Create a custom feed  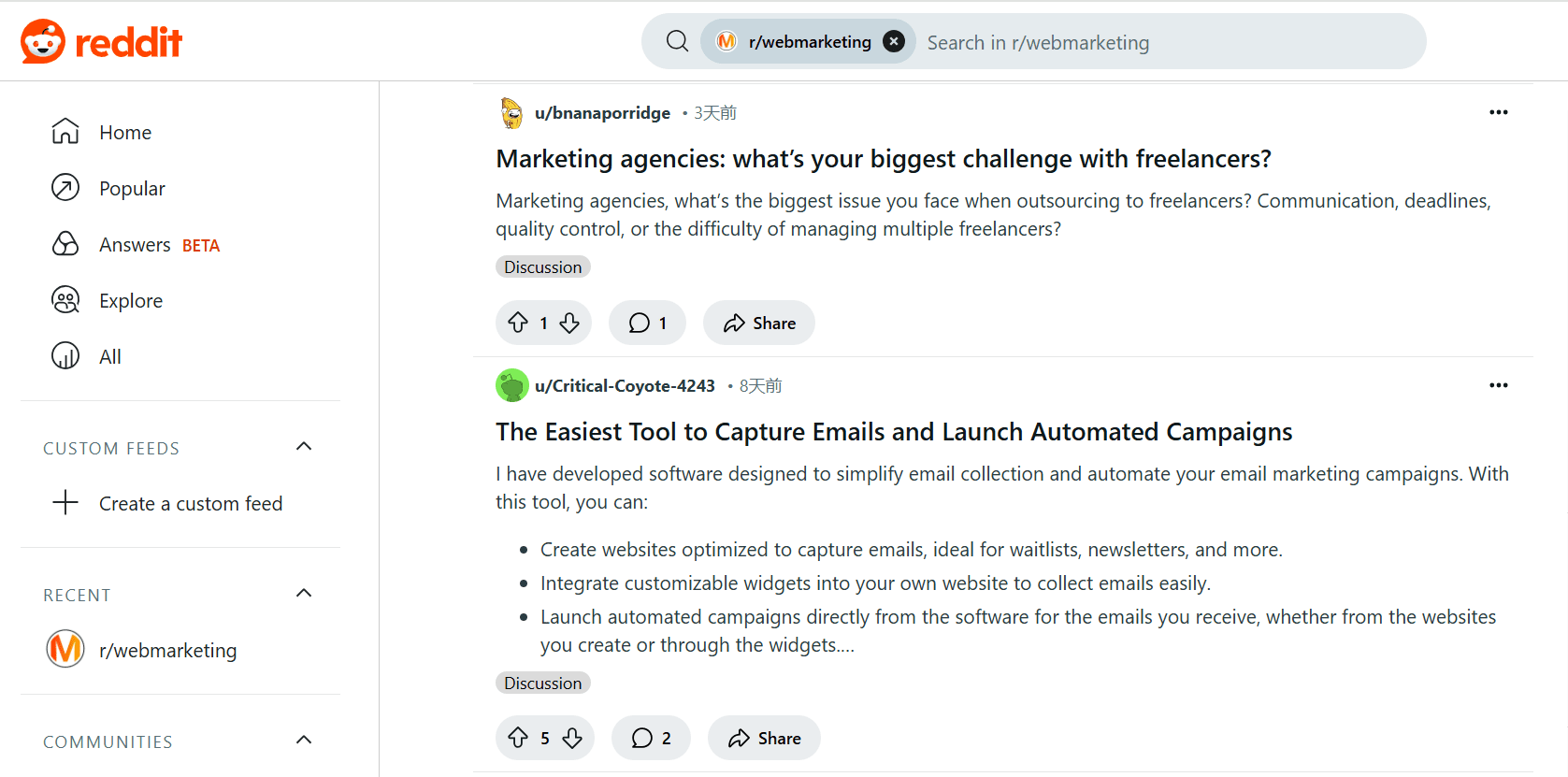[x=190, y=504]
